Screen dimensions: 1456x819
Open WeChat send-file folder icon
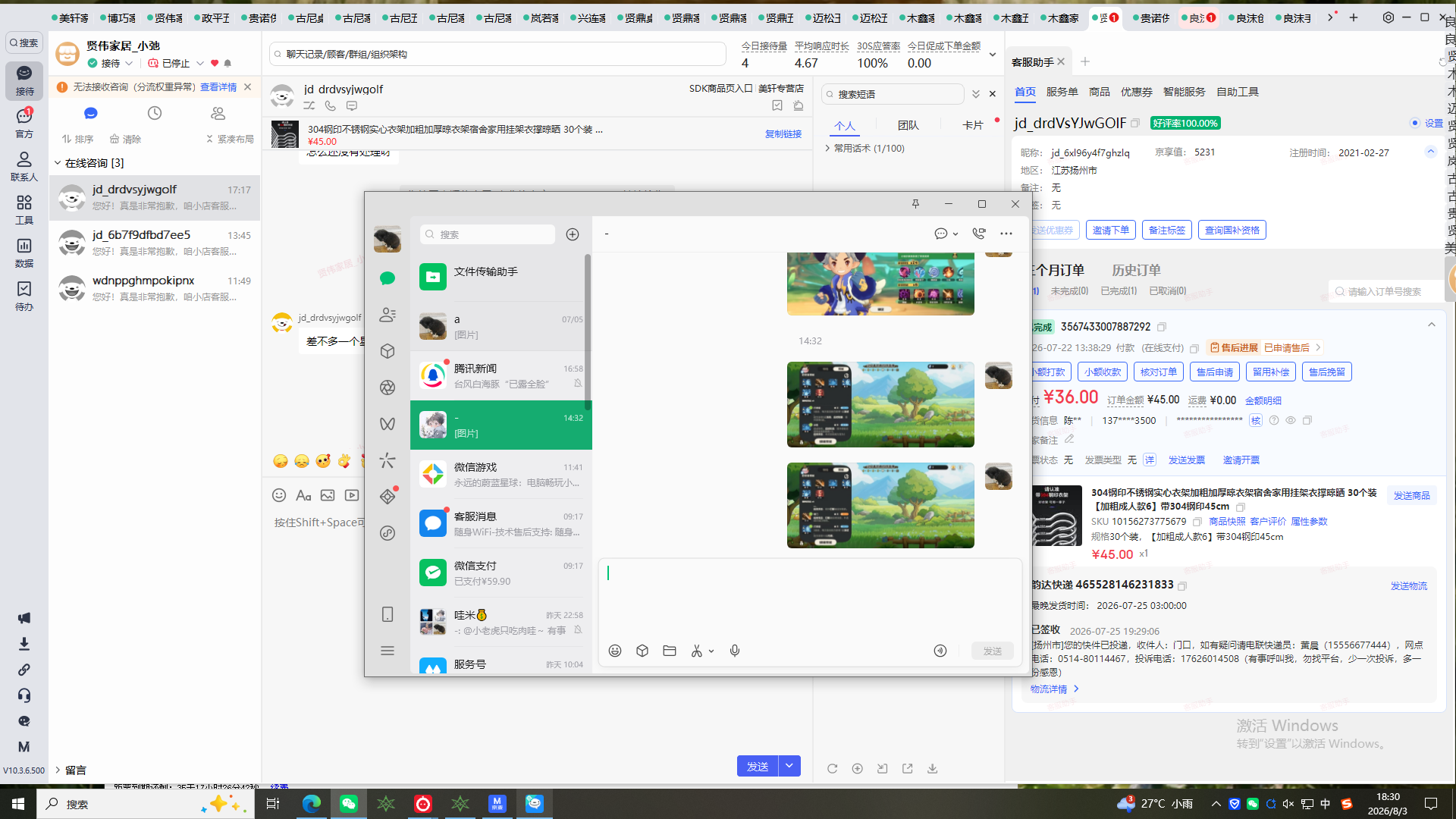[x=670, y=651]
